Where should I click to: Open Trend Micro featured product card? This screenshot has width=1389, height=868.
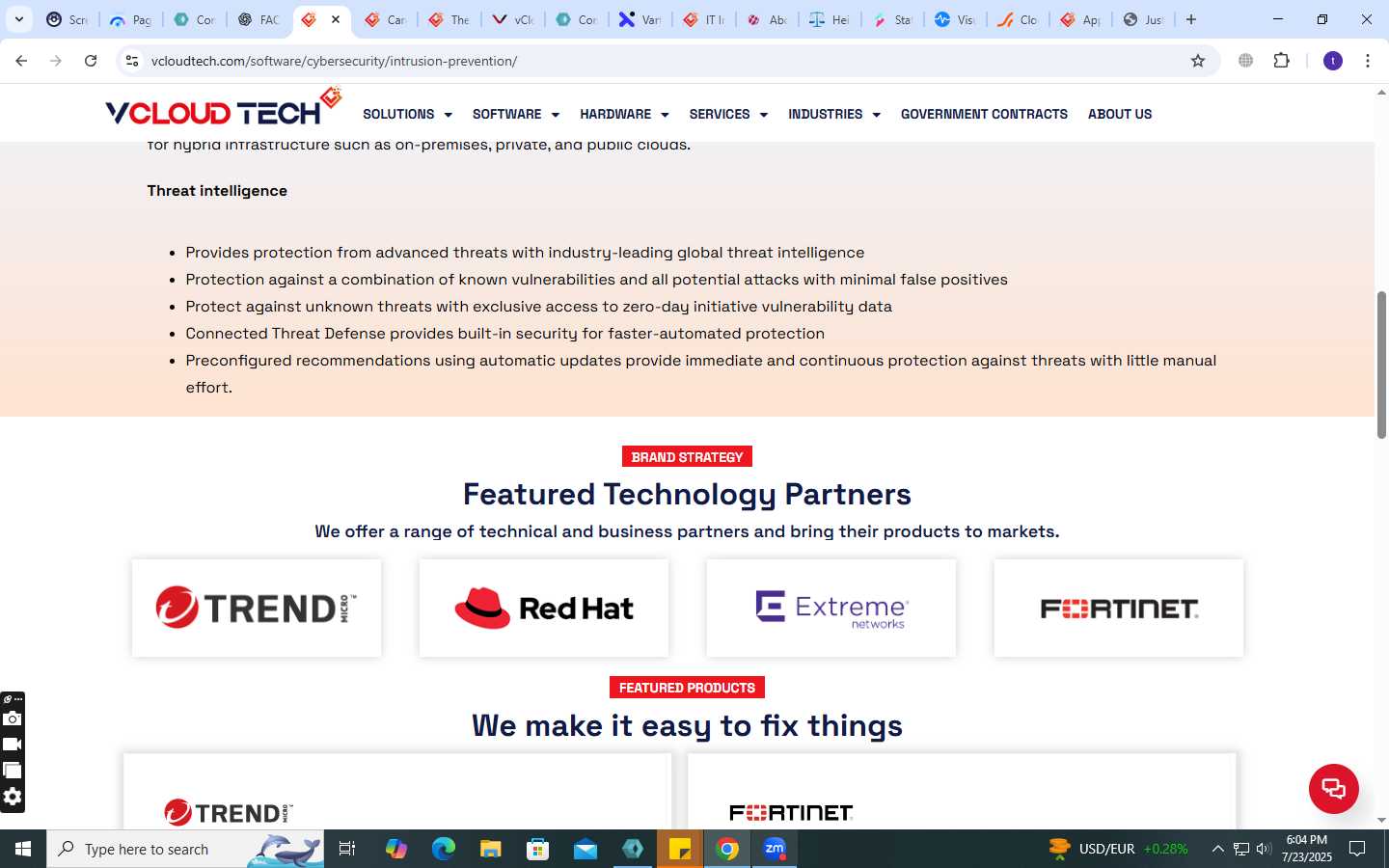pyautogui.click(x=397, y=792)
